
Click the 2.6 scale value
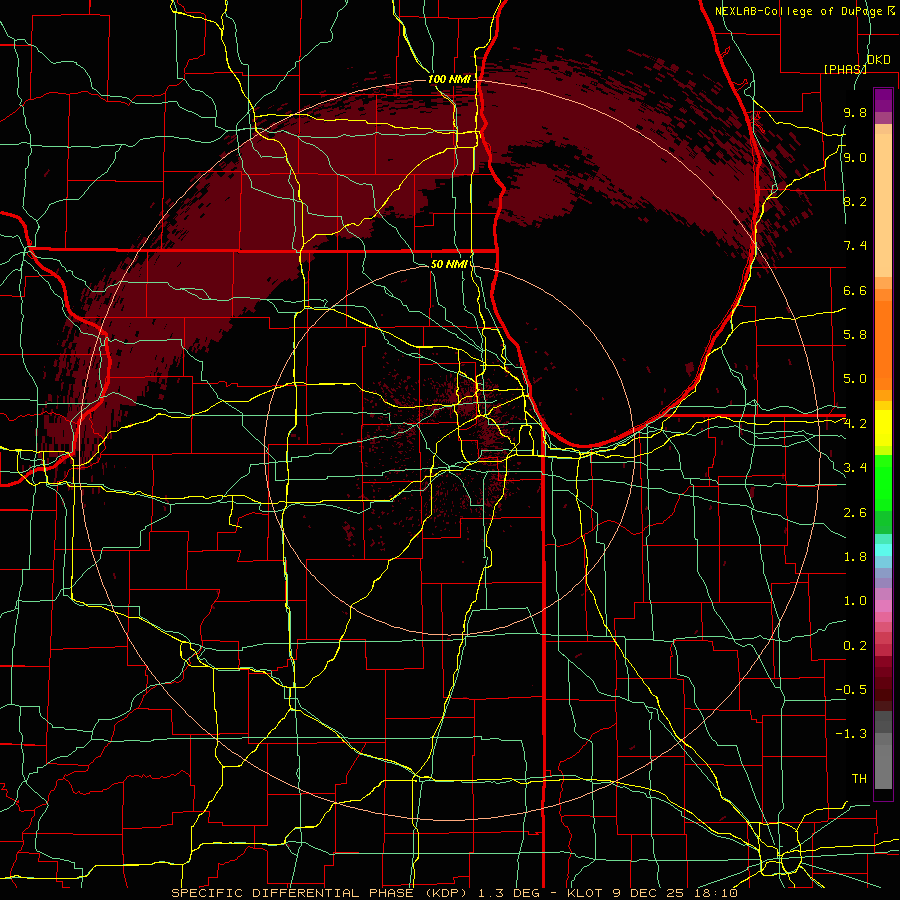click(855, 513)
